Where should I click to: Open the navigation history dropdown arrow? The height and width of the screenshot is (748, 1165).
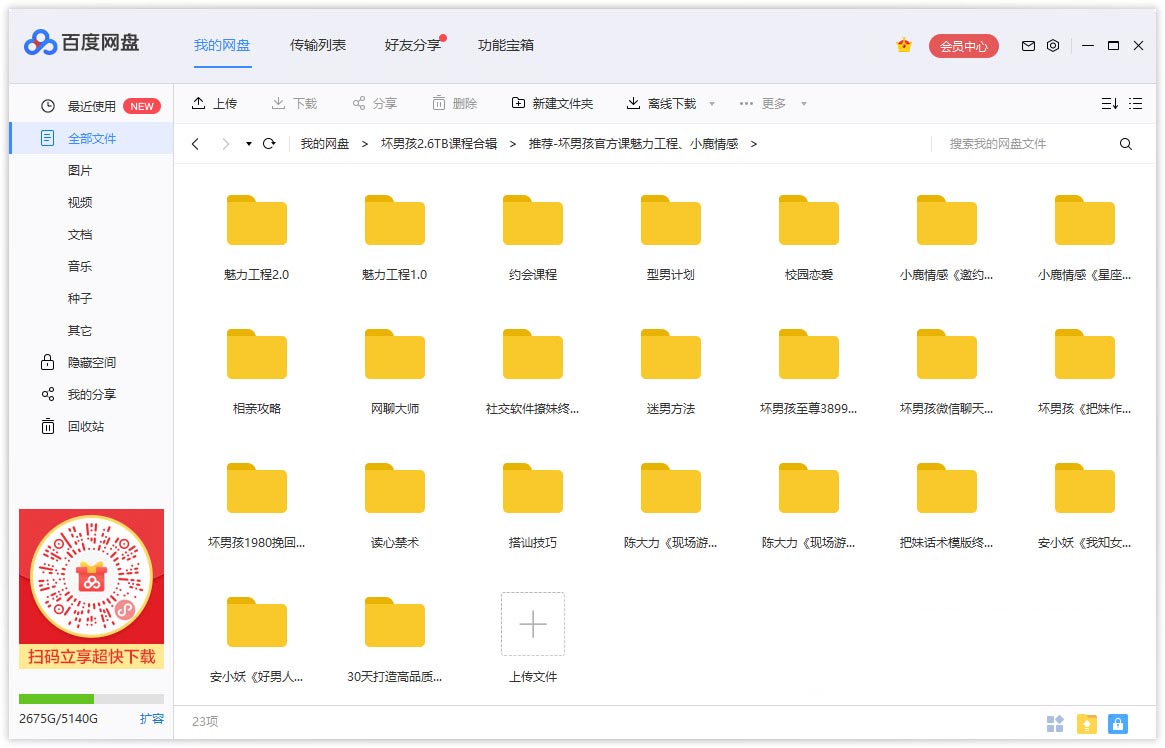(x=249, y=144)
